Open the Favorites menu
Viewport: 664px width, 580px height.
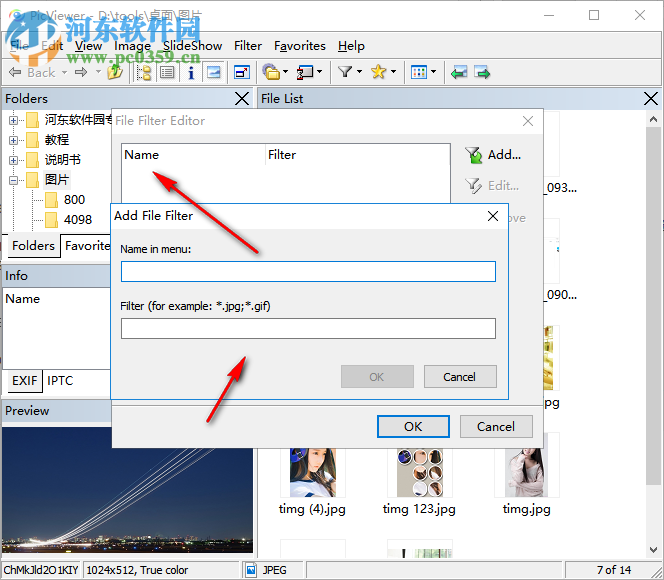[x=300, y=46]
